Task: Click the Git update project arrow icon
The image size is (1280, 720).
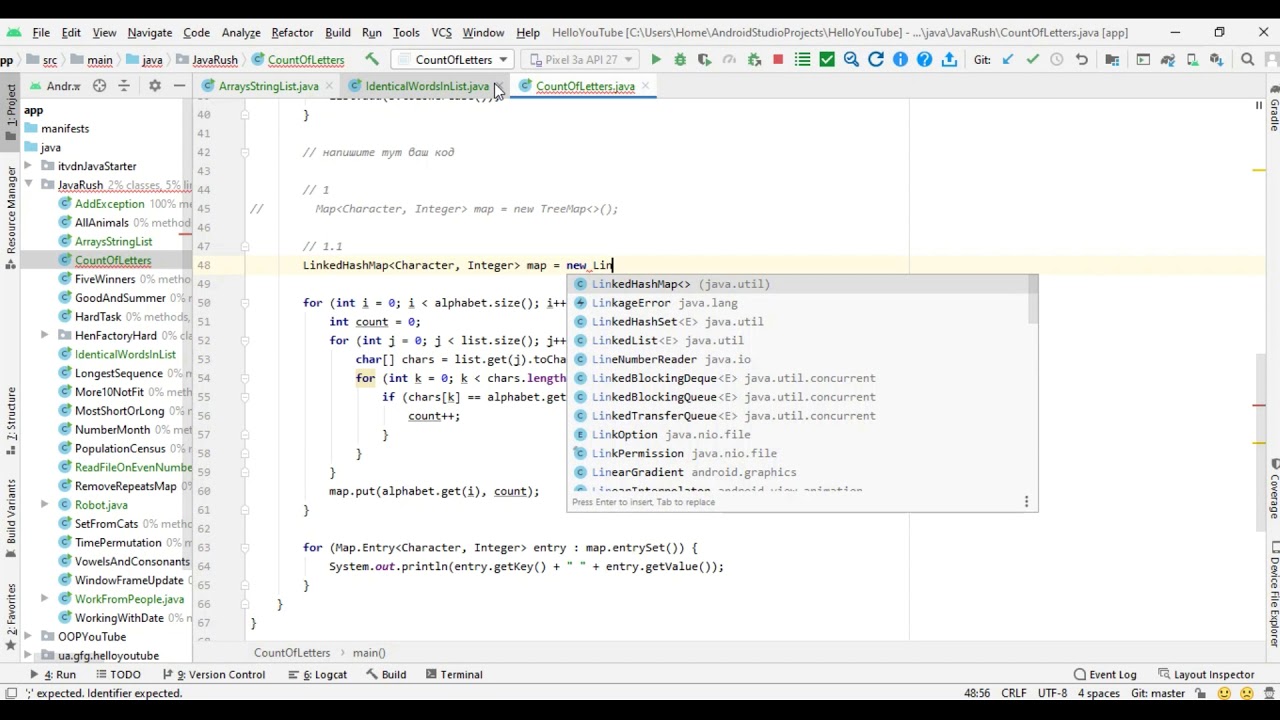Action: coord(1008,60)
